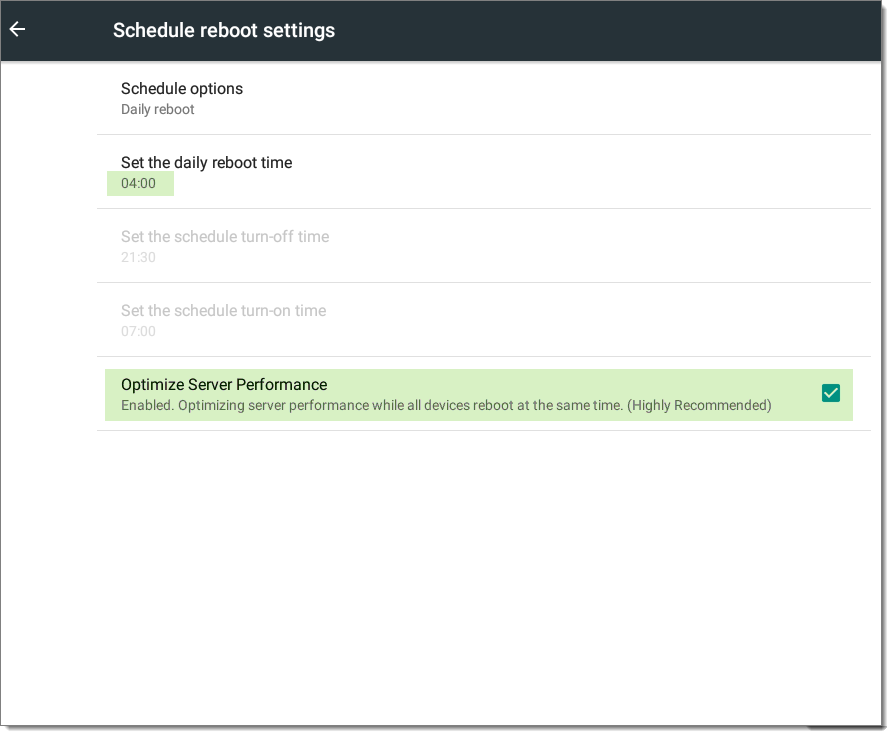Image resolution: width=892 pixels, height=736 pixels.
Task: Select 'Set the schedule turn-on time' label
Action: pyautogui.click(x=224, y=311)
